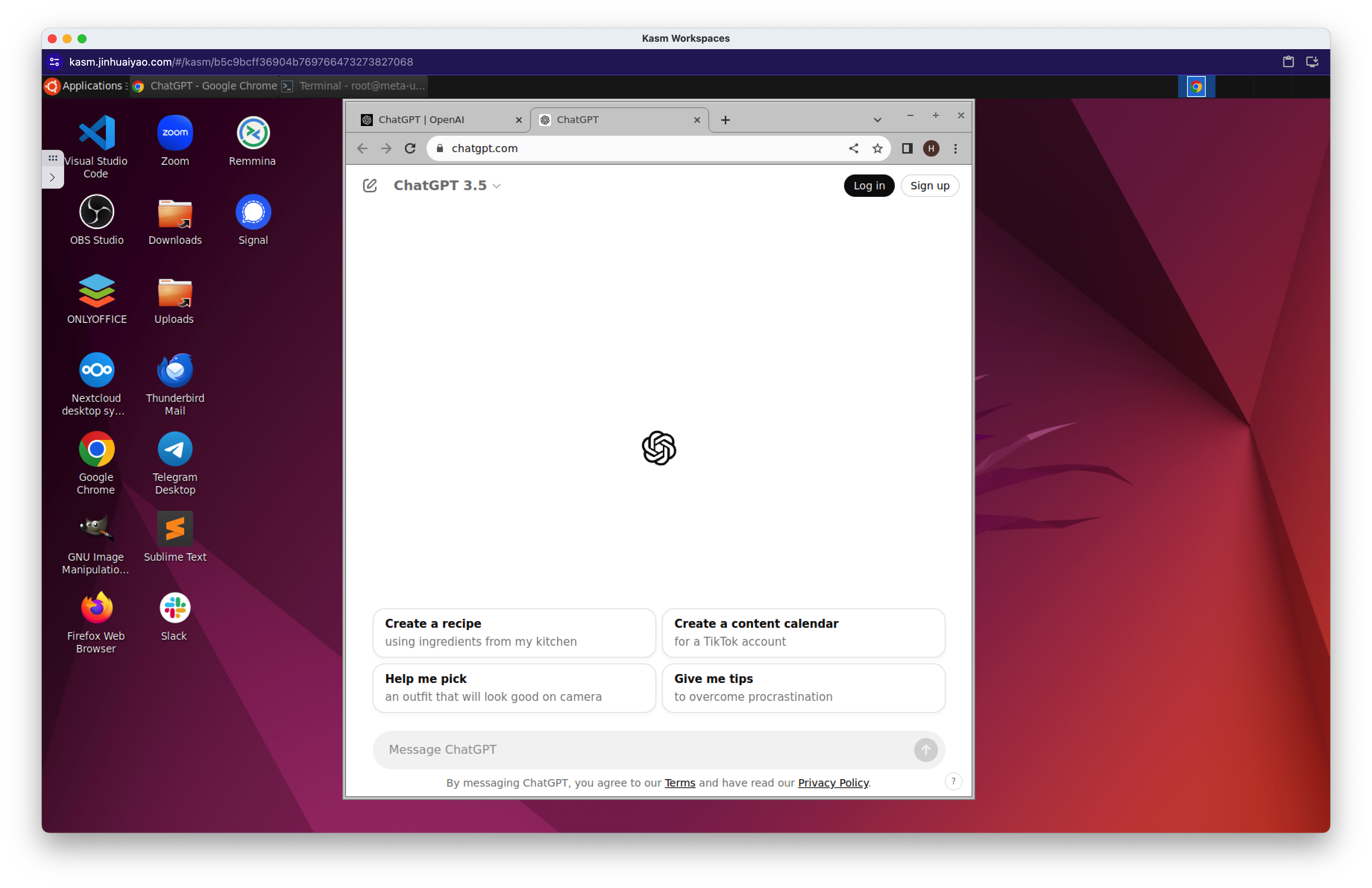Switch to Terminal taskbar window

[x=353, y=86]
